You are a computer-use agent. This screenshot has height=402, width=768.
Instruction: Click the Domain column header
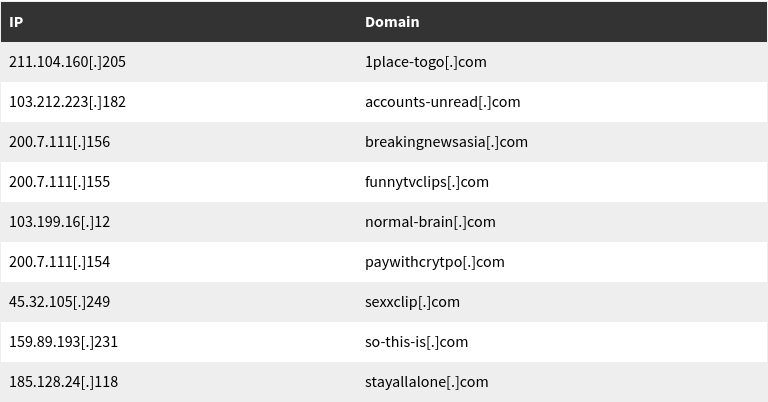(x=392, y=22)
